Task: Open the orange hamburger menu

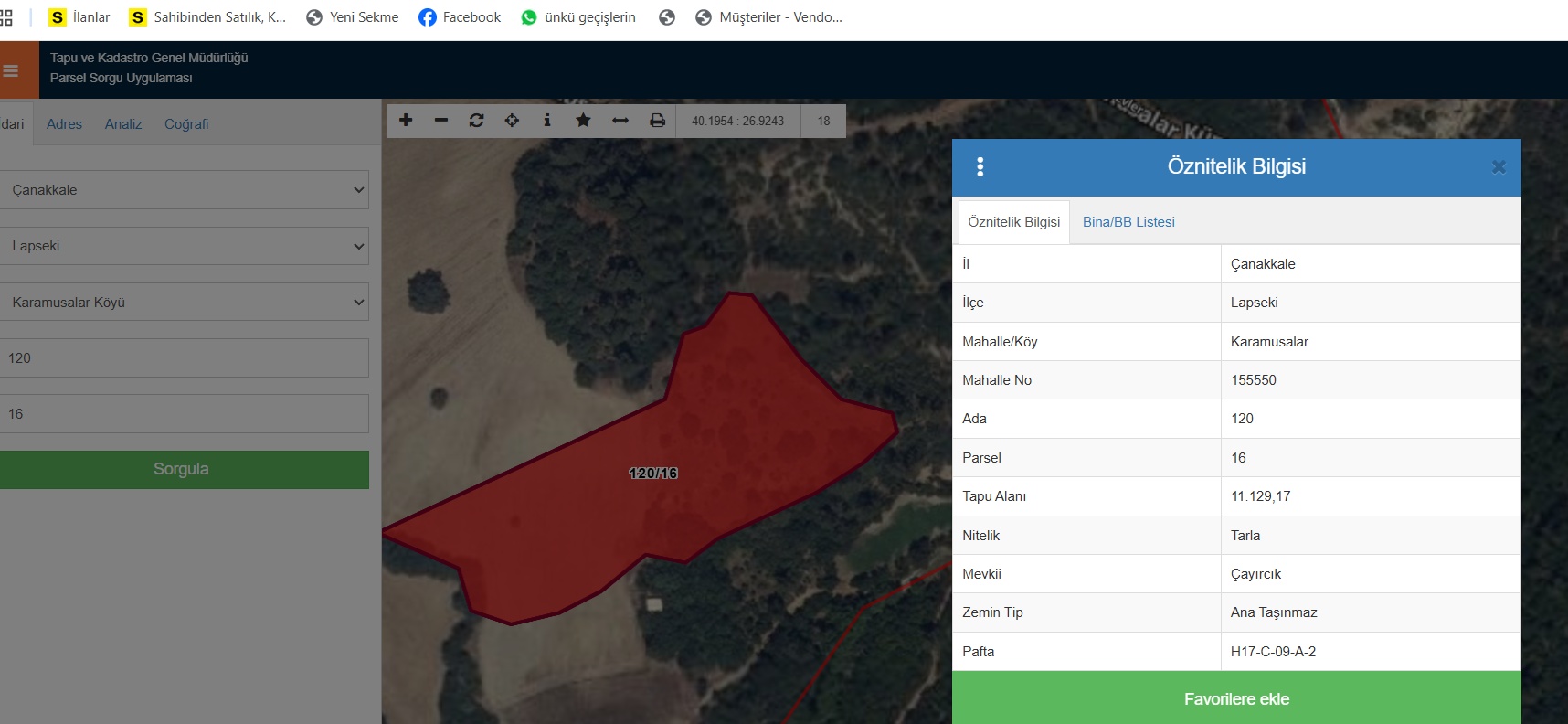Action: tap(11, 70)
